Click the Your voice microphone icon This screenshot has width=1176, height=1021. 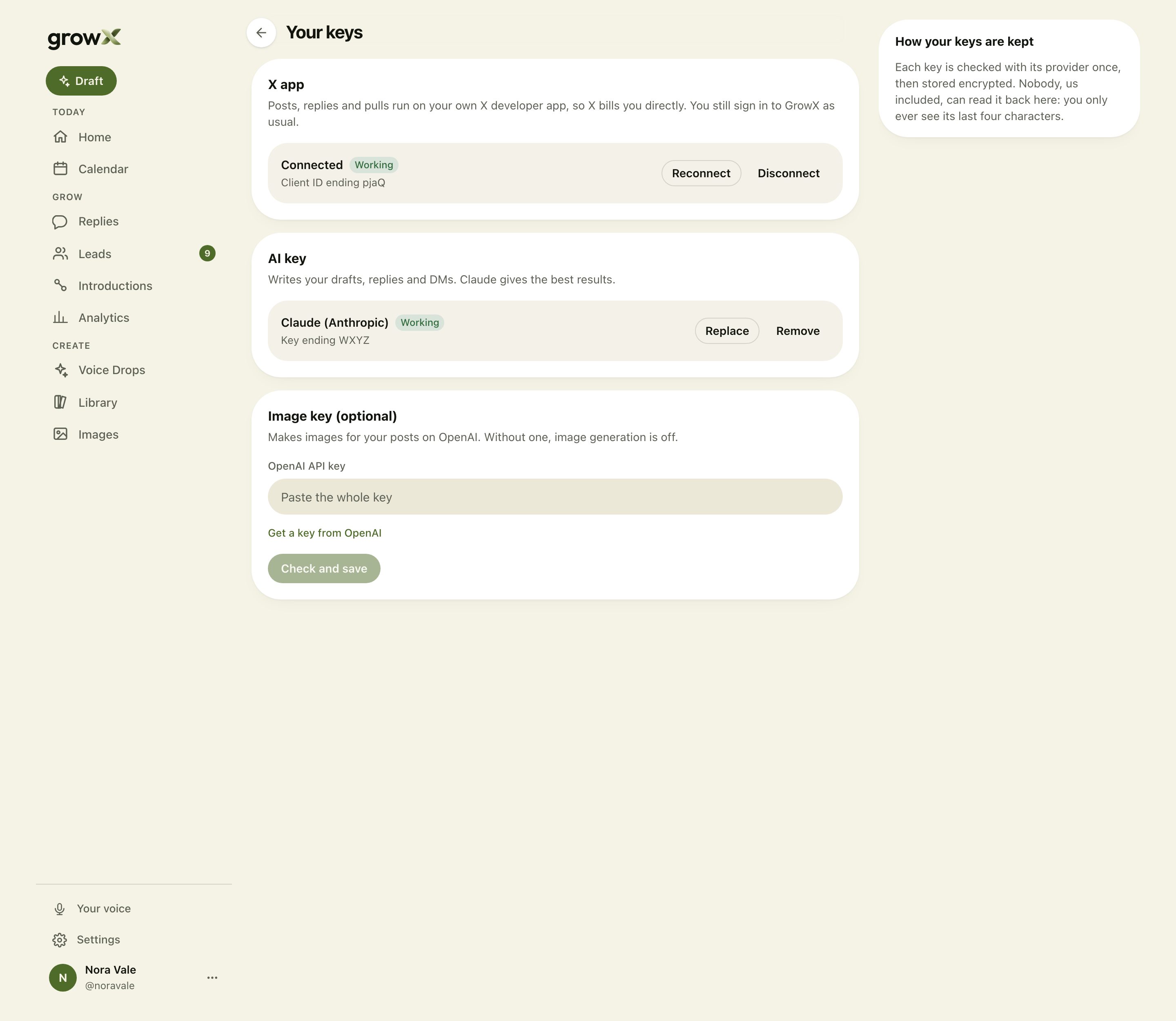tap(60, 909)
